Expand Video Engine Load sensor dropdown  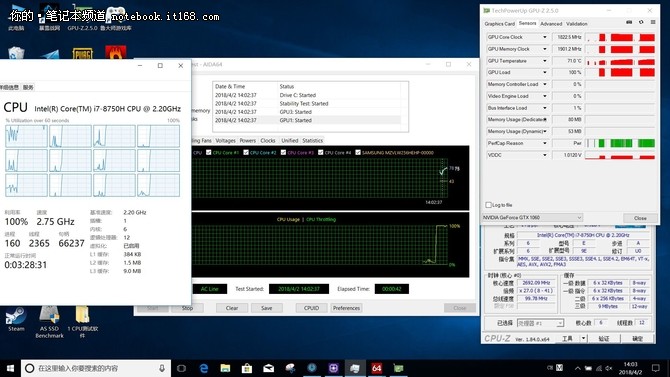(x=544, y=96)
